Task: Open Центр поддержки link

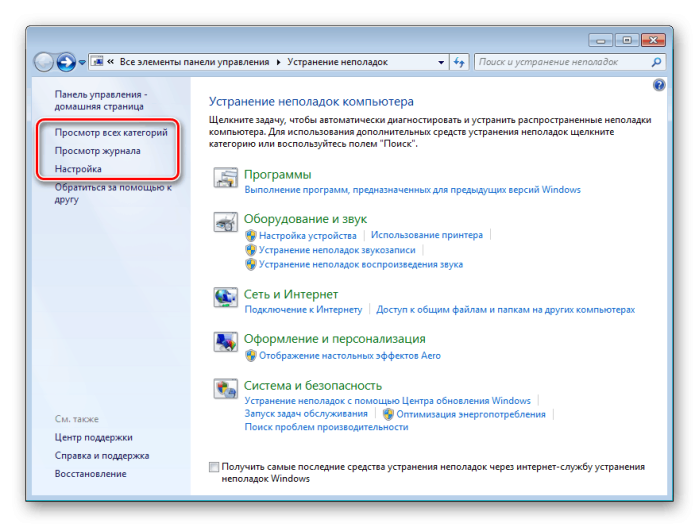Action: click(94, 437)
